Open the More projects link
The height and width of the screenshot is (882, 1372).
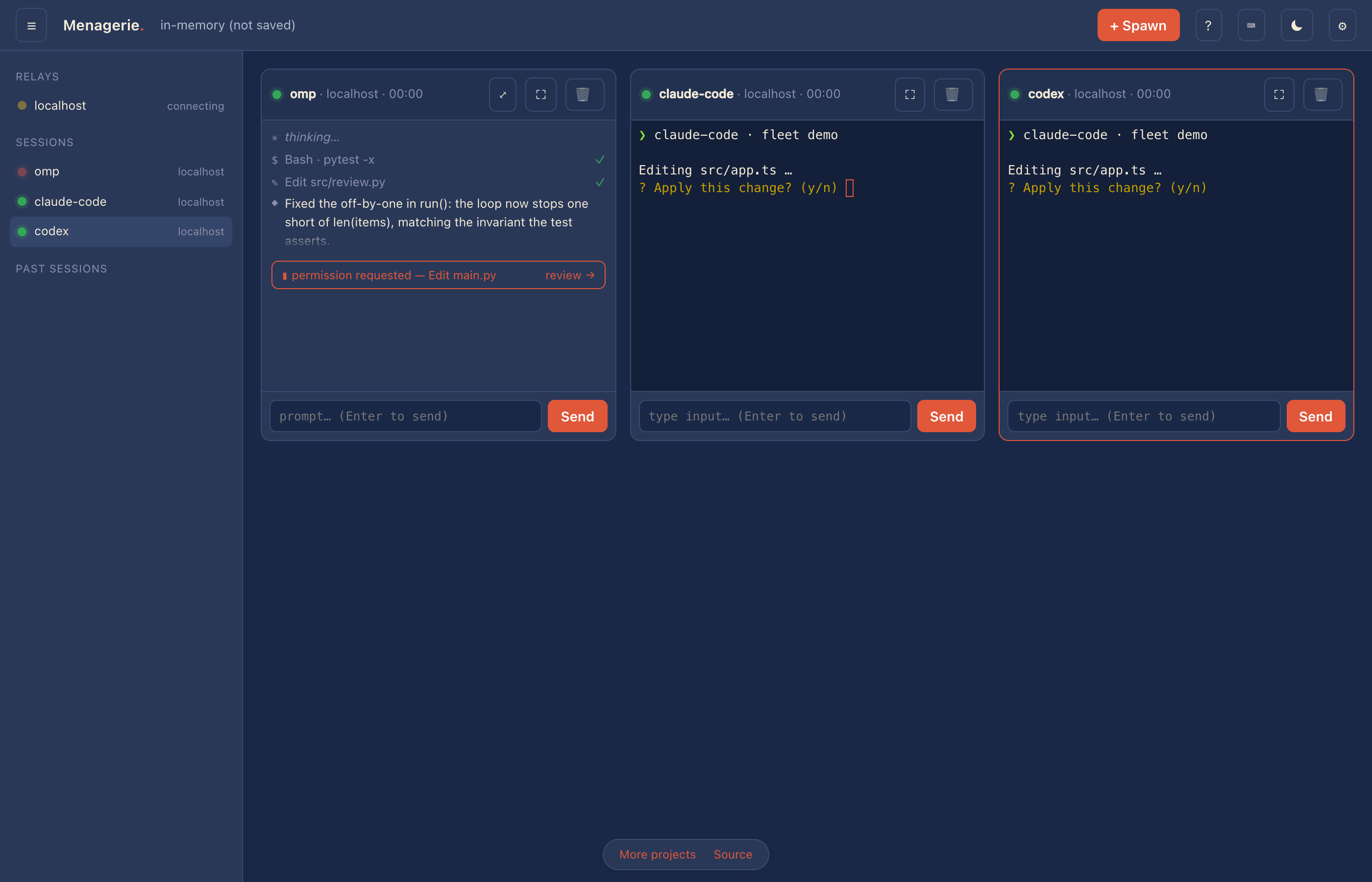point(658,855)
